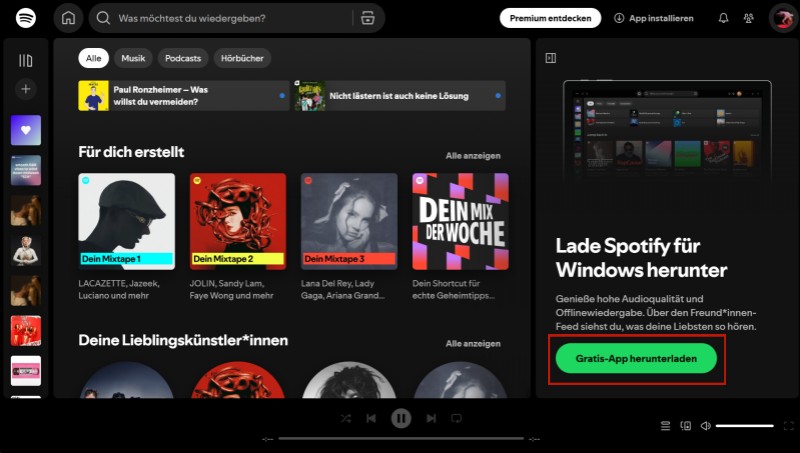
Task: Skip to next track
Action: coord(431,418)
